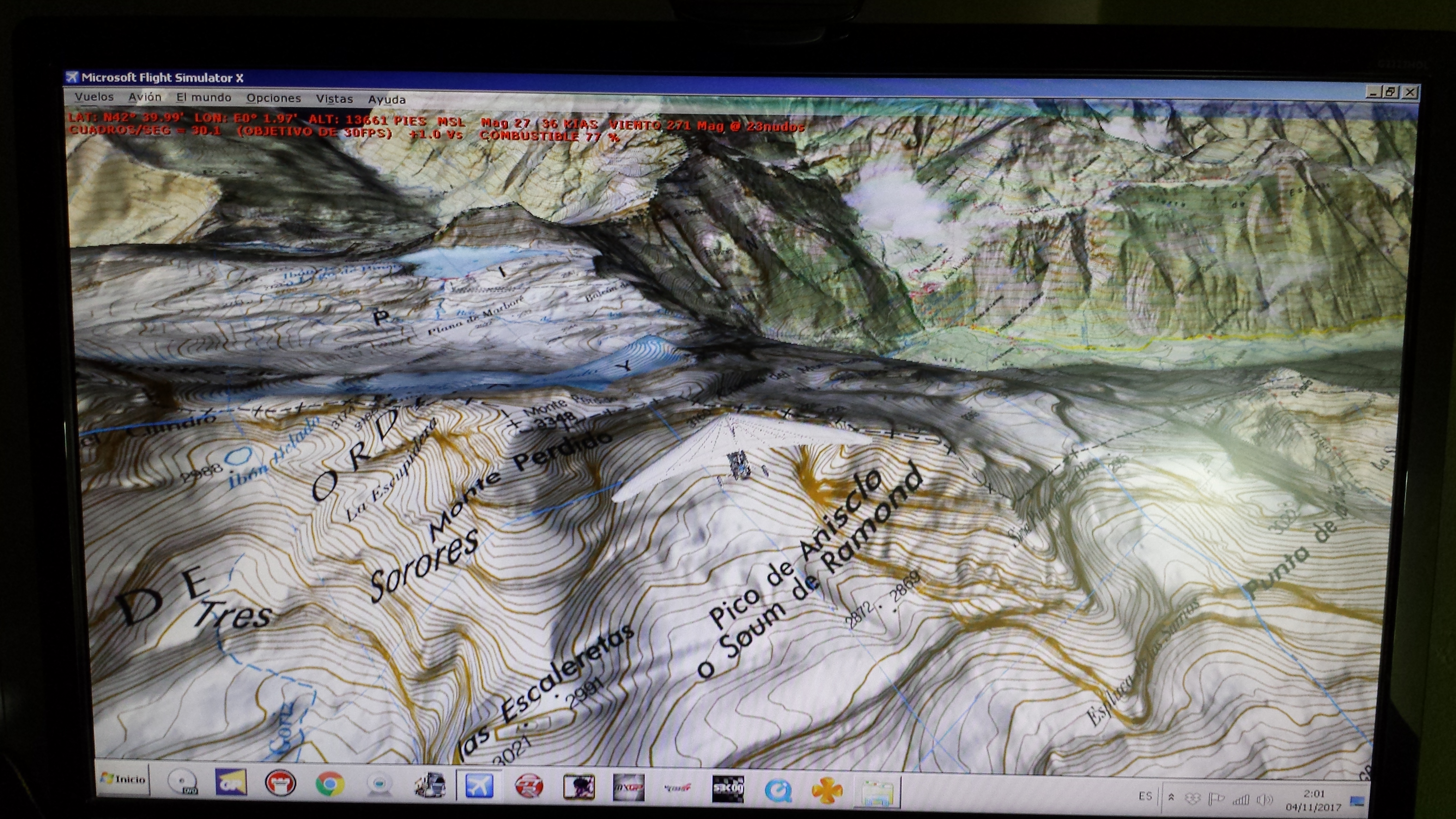
Task: Open the El mundo menu
Action: (x=204, y=98)
